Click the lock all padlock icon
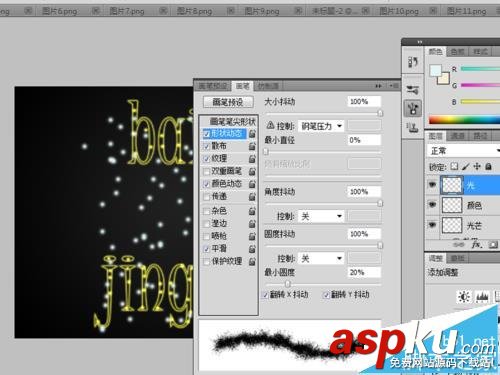 [x=488, y=166]
